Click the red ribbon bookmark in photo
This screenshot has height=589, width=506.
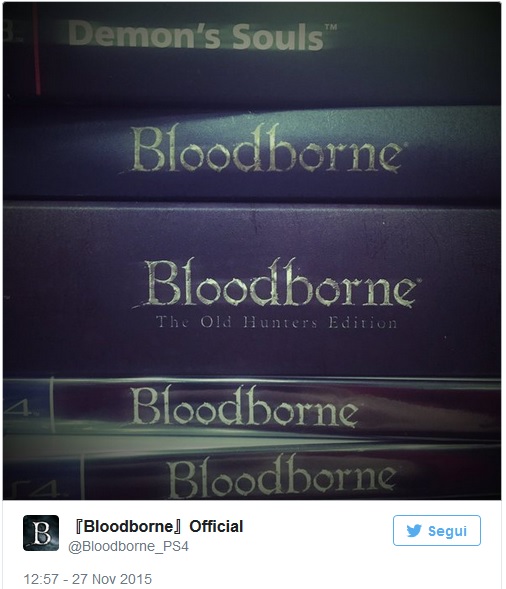[36, 49]
